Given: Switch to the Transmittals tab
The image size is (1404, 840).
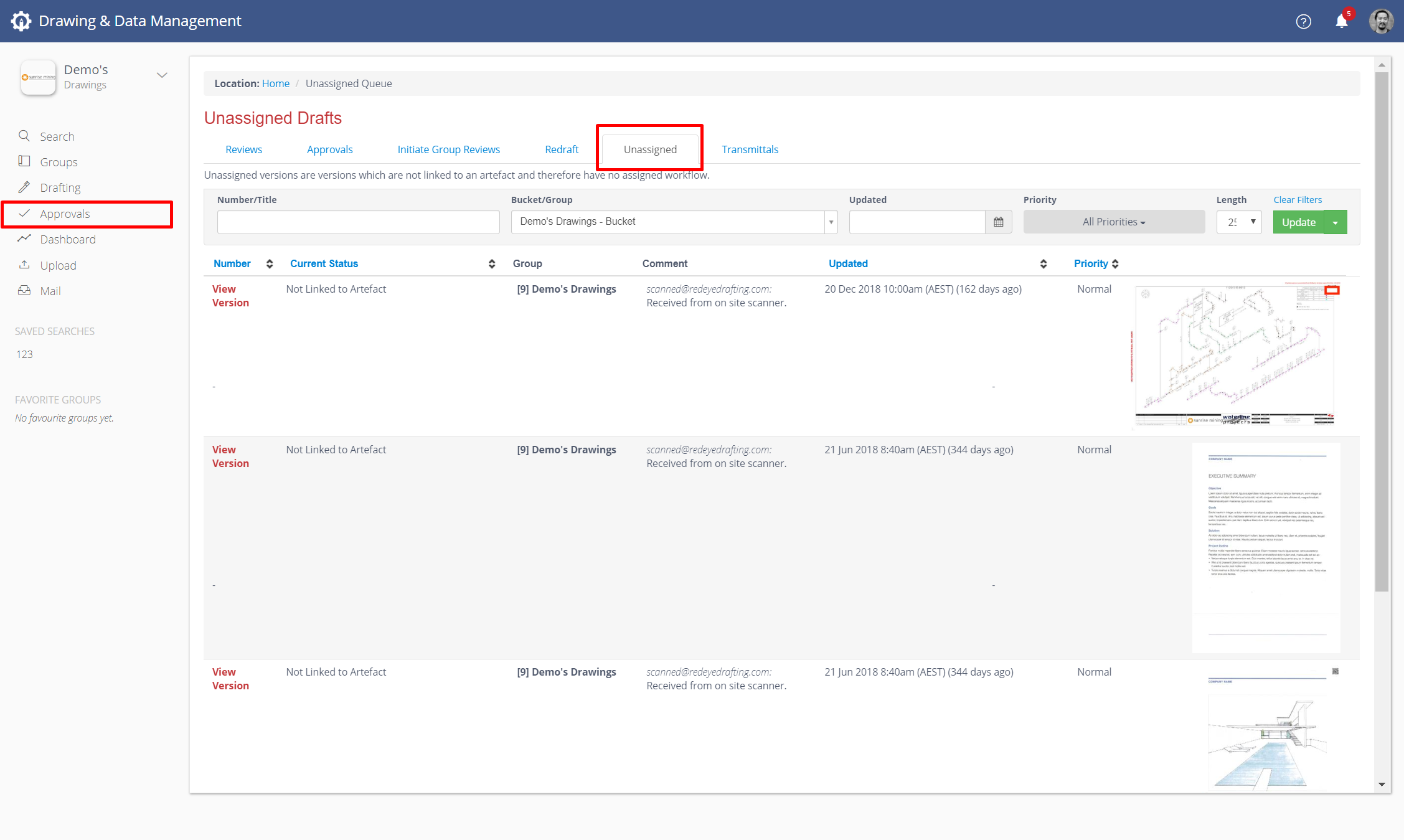Looking at the screenshot, I should 750,149.
